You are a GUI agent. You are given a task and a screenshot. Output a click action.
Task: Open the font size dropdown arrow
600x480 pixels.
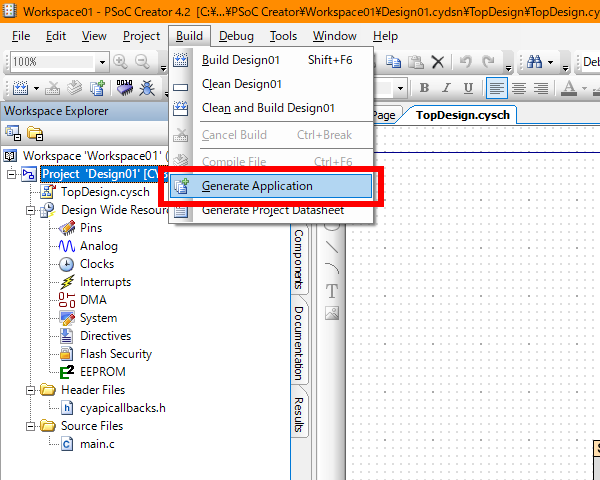(x=400, y=88)
